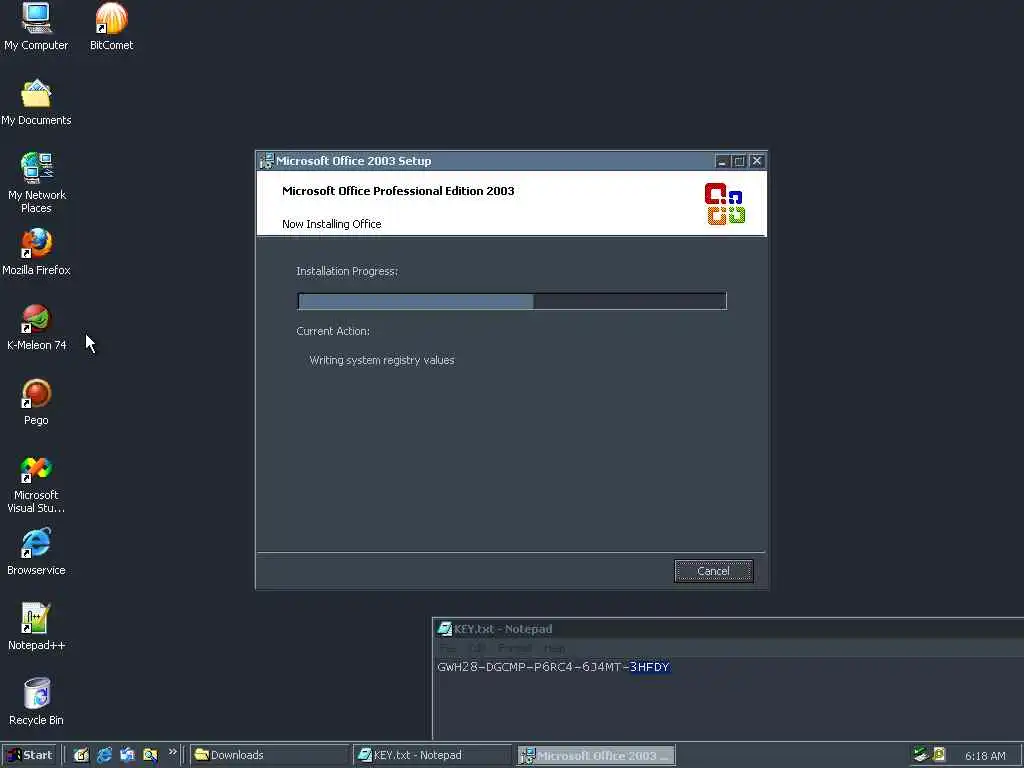
Task: Open the Start menu
Action: (29, 755)
